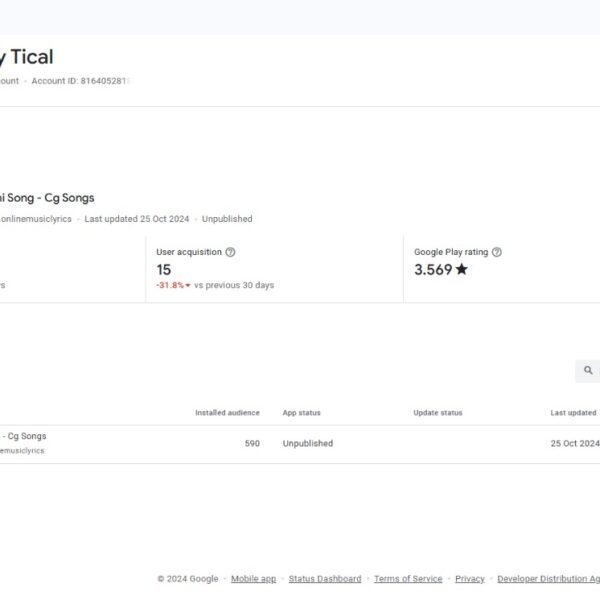This screenshot has height=600, width=600.
Task: Click the Last updated 25 Oct 2024 text
Action: [x=137, y=219]
